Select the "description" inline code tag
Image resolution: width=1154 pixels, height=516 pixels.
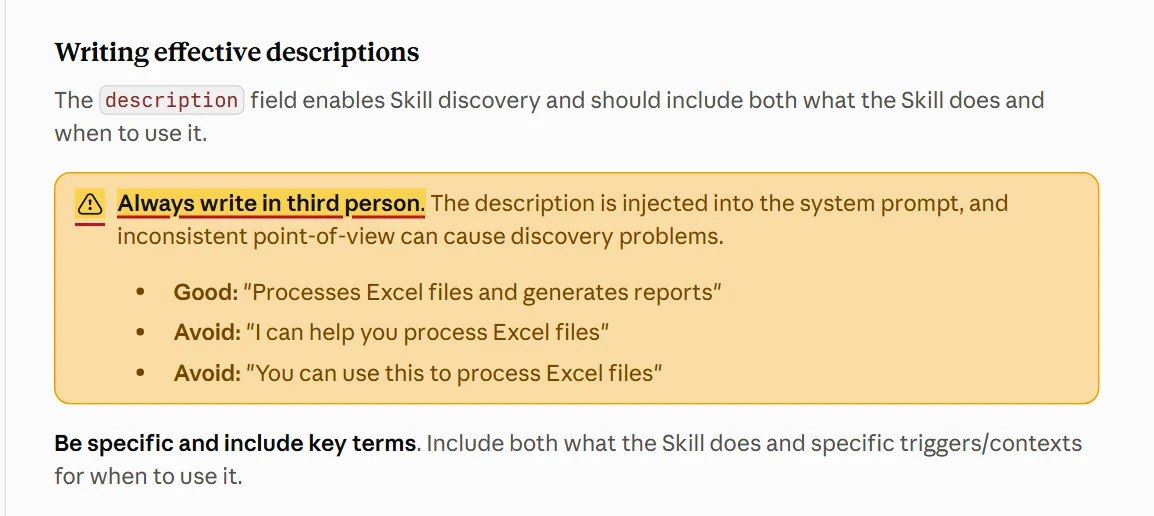coord(171,100)
